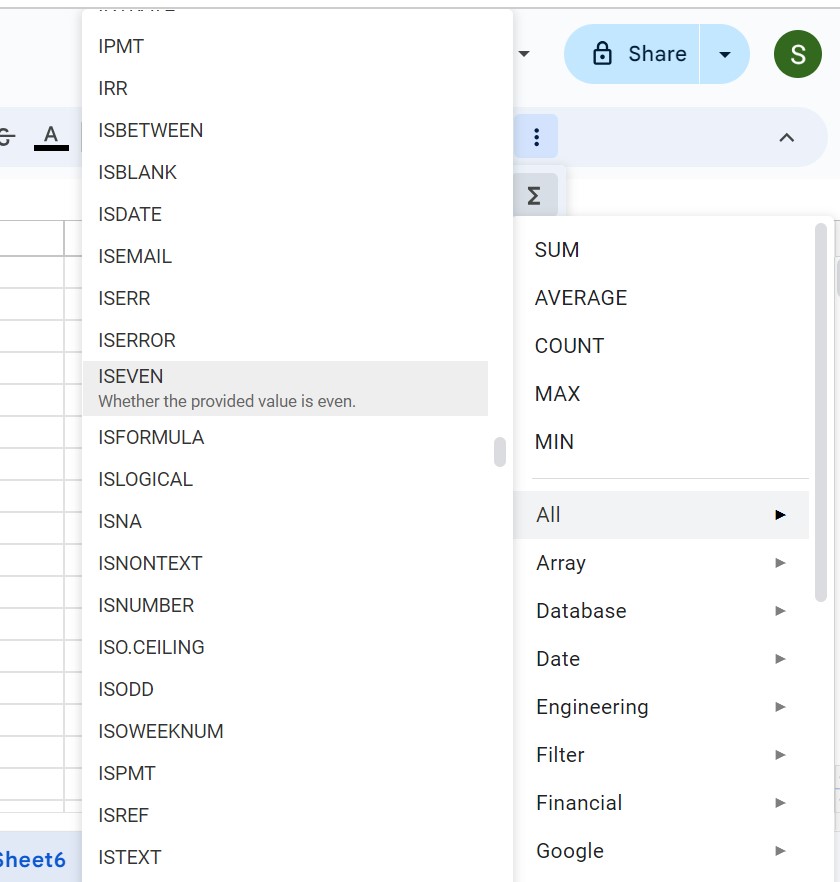Select the ISODD function

click(x=285, y=690)
